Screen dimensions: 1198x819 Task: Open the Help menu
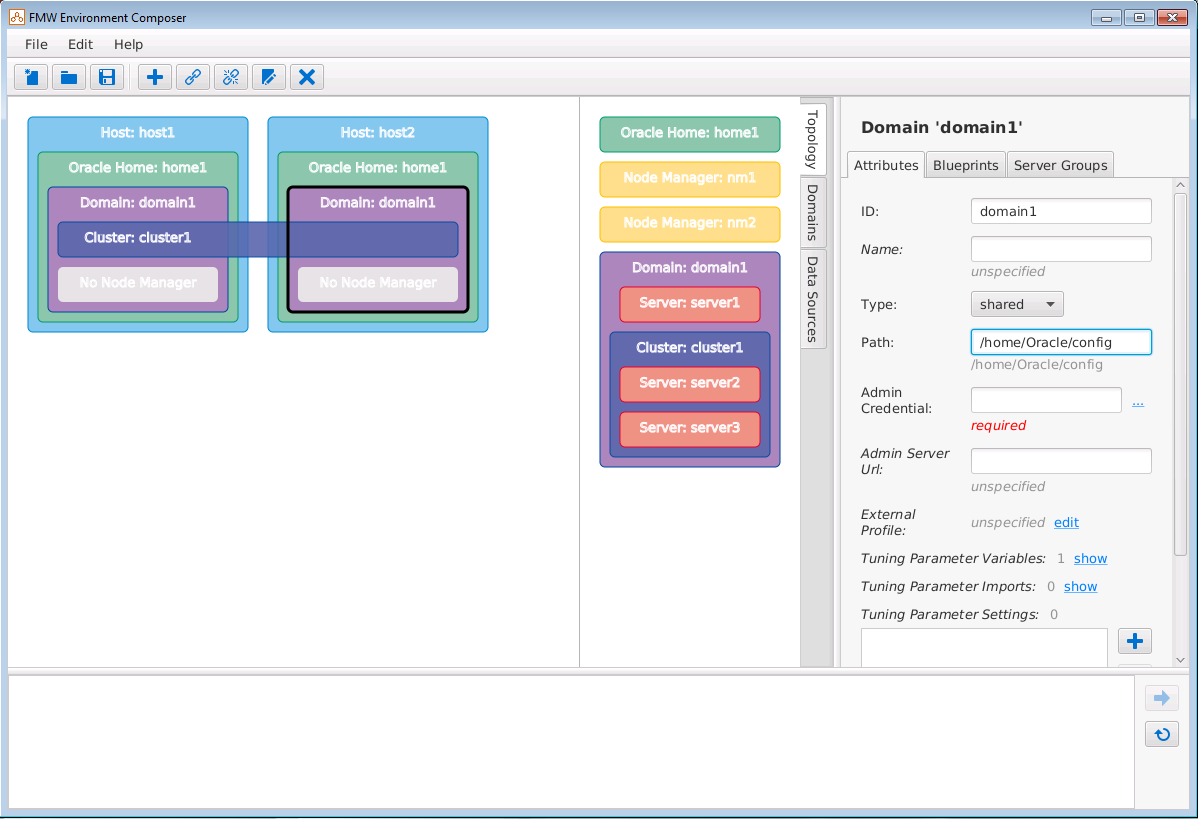(128, 44)
